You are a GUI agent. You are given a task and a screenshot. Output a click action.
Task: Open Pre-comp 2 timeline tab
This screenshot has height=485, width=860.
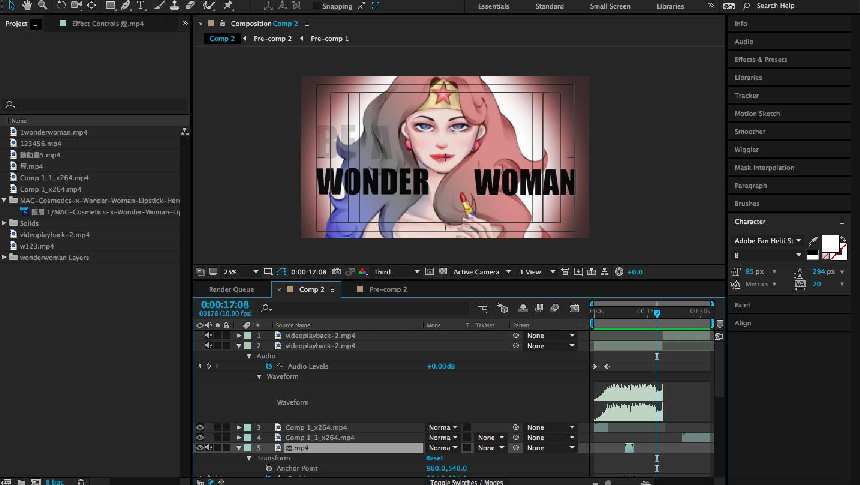click(388, 289)
